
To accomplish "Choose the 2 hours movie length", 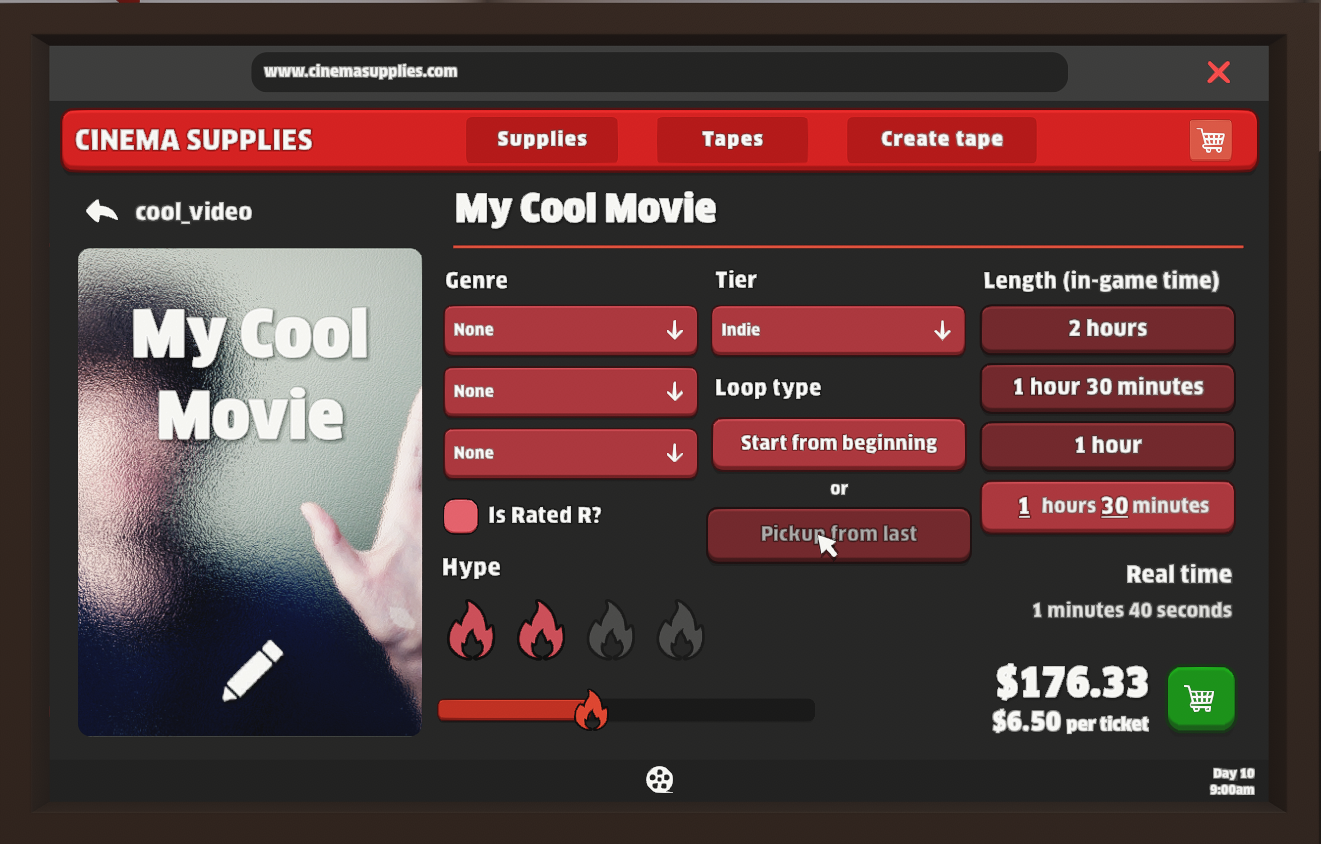I will point(1107,329).
